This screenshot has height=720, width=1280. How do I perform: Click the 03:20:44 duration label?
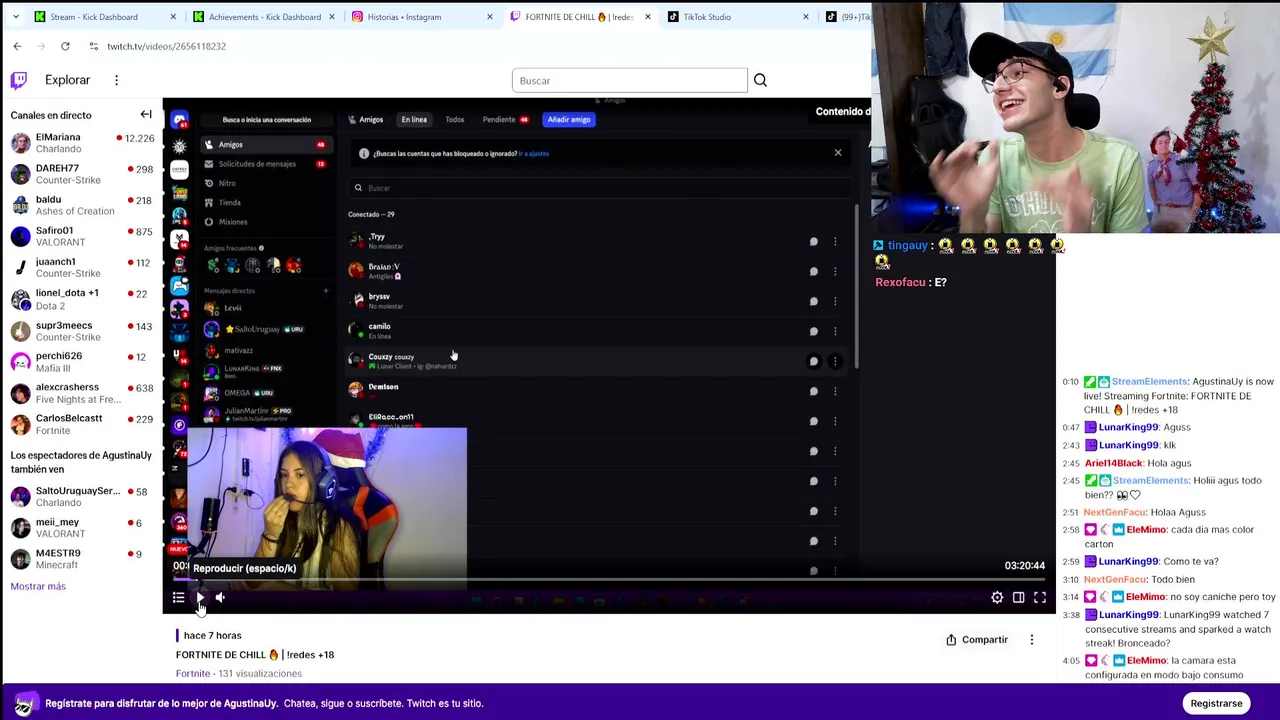pyautogui.click(x=1025, y=566)
